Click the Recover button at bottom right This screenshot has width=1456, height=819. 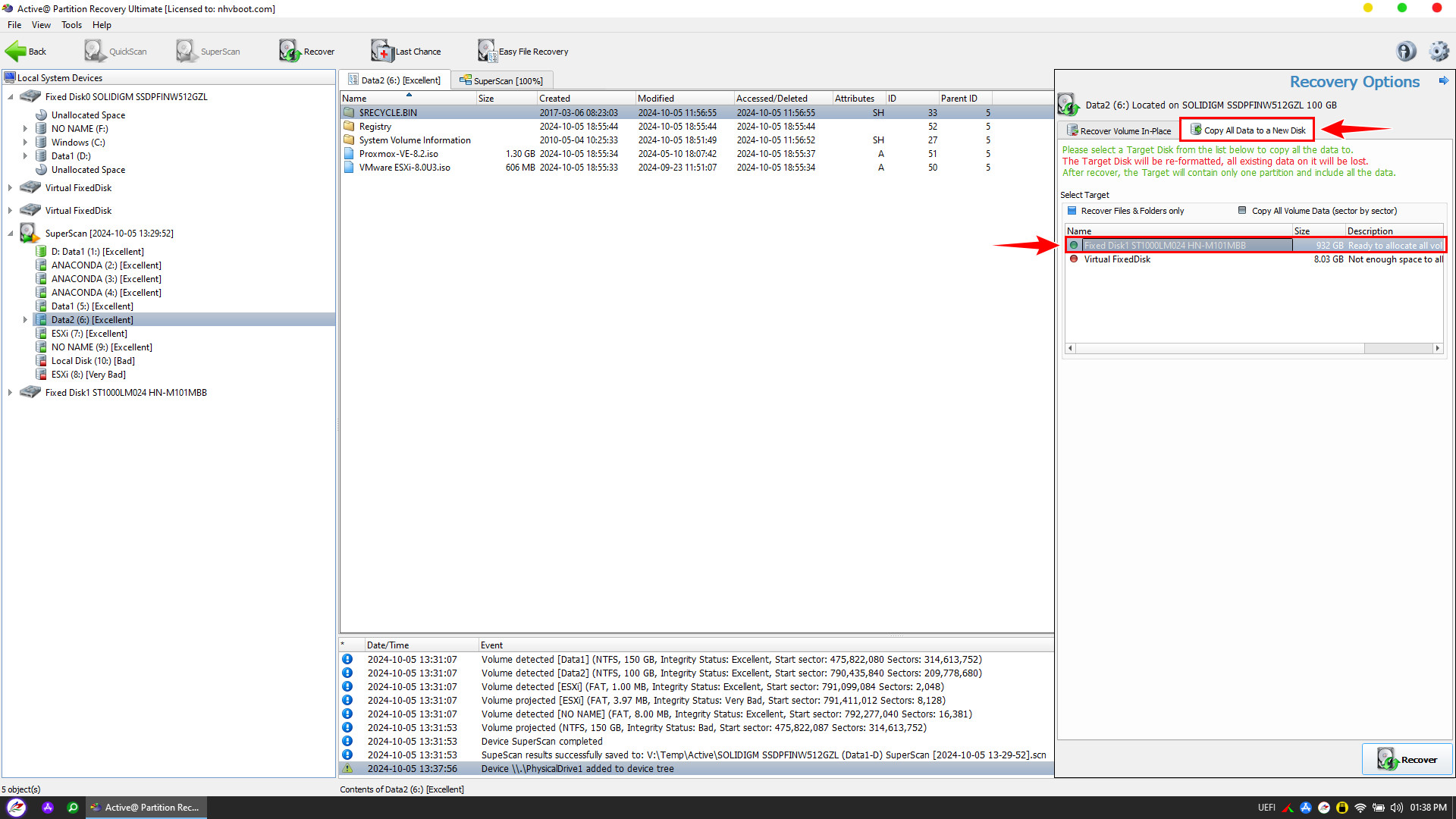click(x=1407, y=759)
